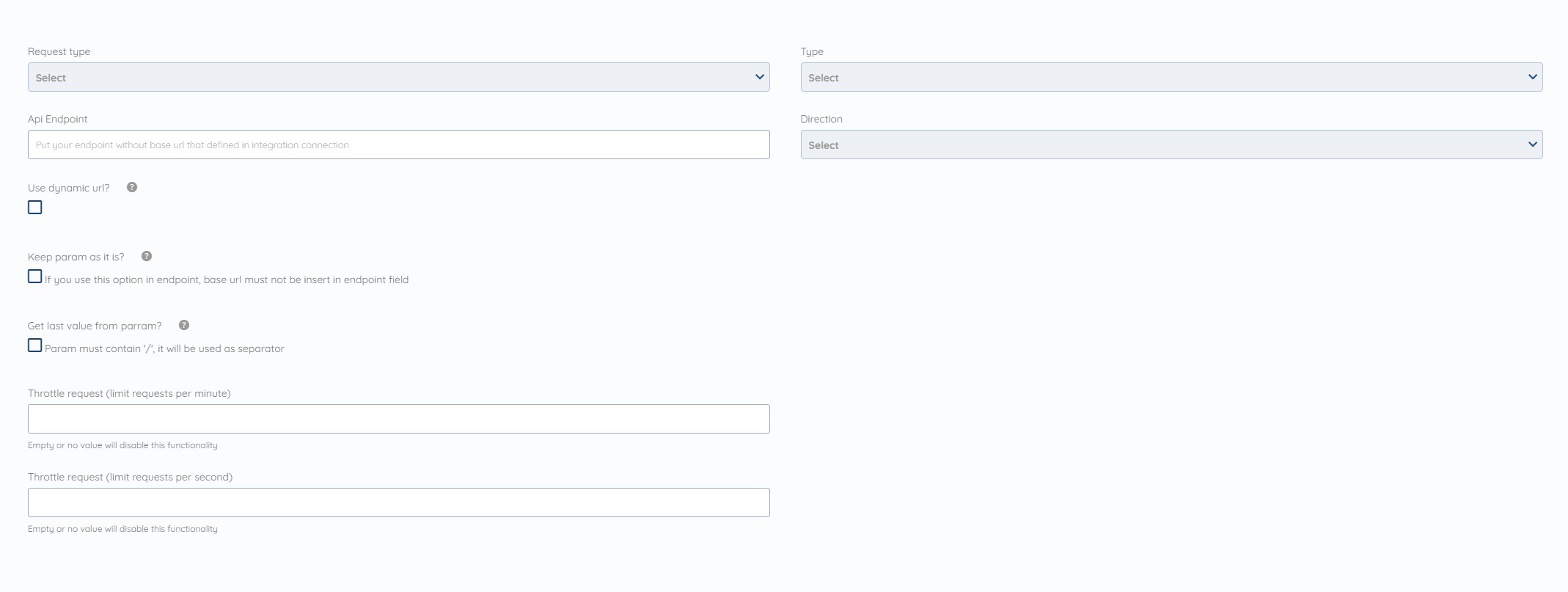Click the requests per minute throttle field
Viewport: 1568px width, 592px height.
(x=399, y=419)
